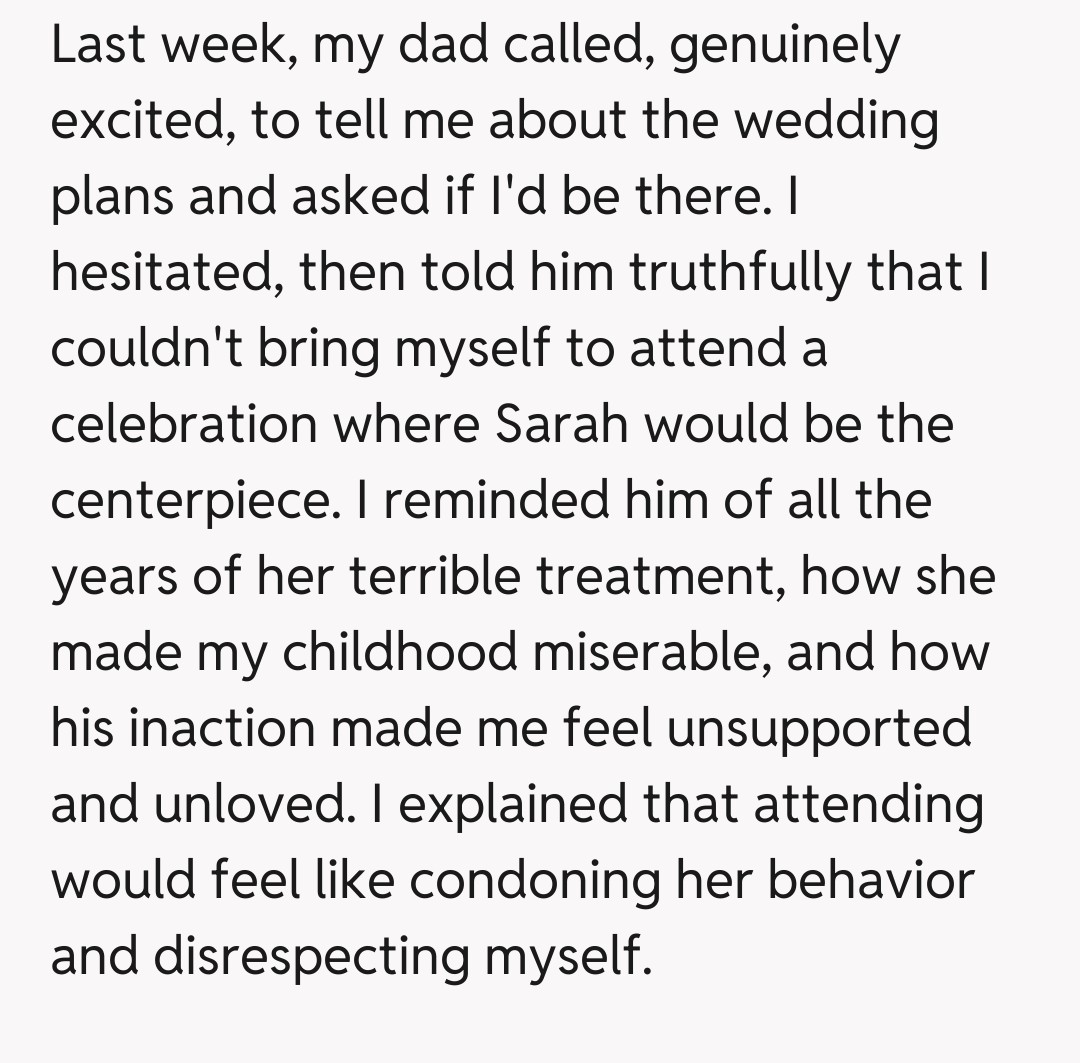The height and width of the screenshot is (1063, 1080).
Task: Click the word "hesitated"
Action: 166,274
